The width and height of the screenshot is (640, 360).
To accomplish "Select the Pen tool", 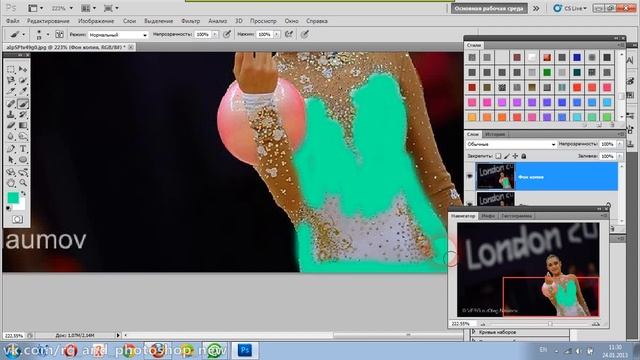I will point(11,149).
